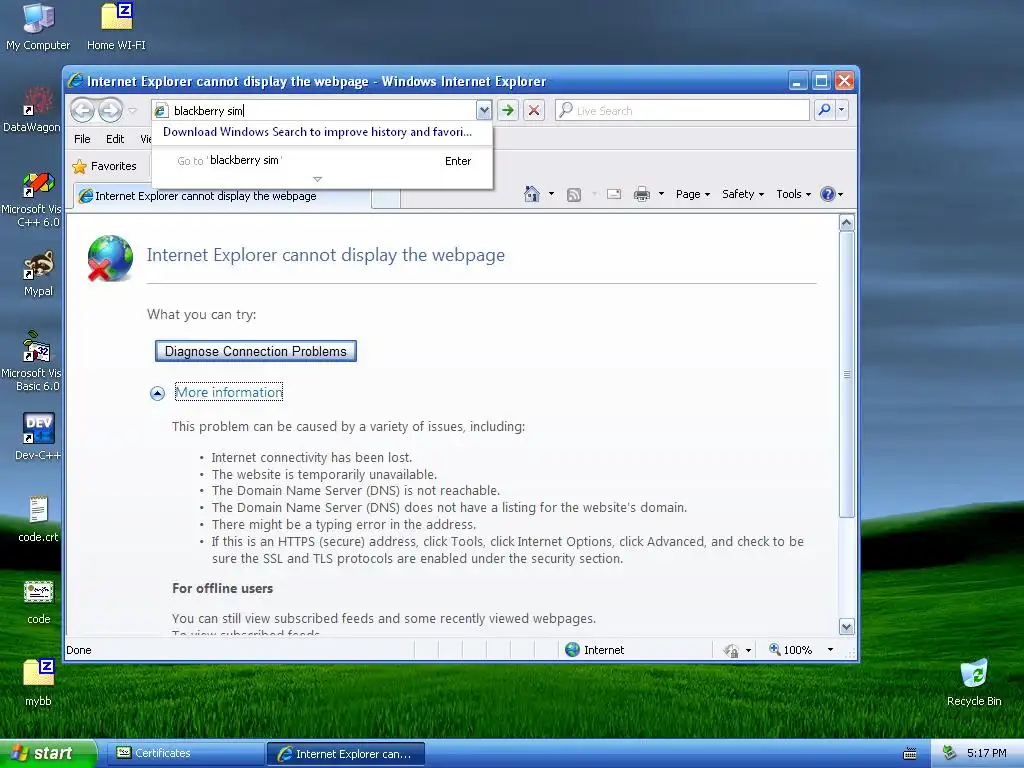Click the IE Back navigation arrow
The image size is (1024, 768).
(x=83, y=110)
